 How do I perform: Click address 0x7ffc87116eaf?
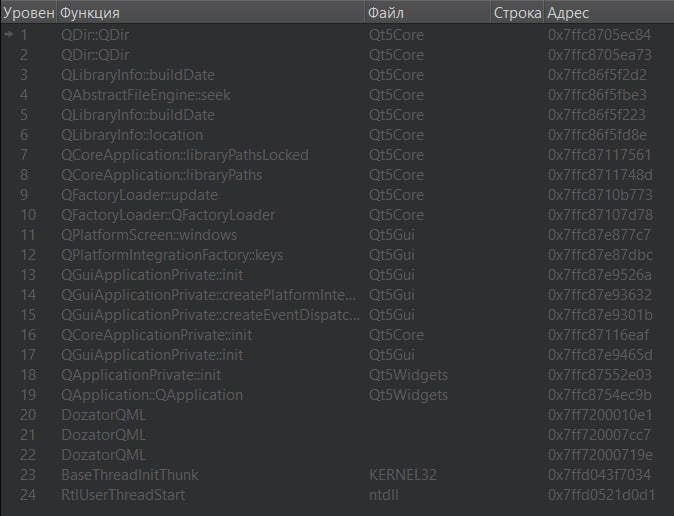coord(598,335)
